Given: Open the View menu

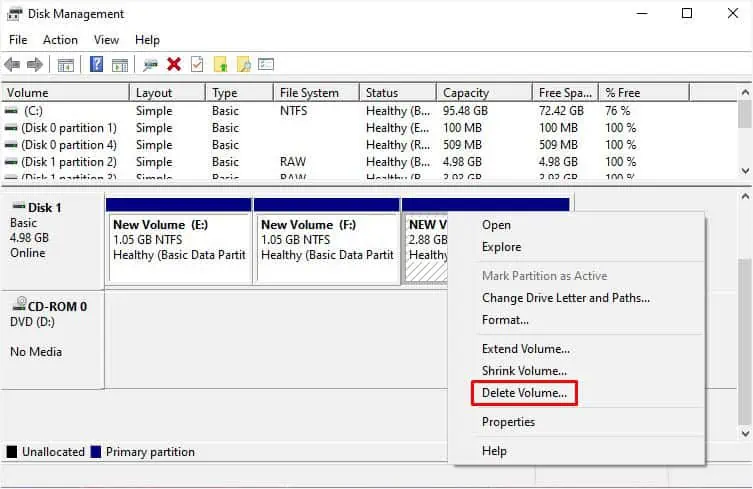Looking at the screenshot, I should click(x=106, y=40).
